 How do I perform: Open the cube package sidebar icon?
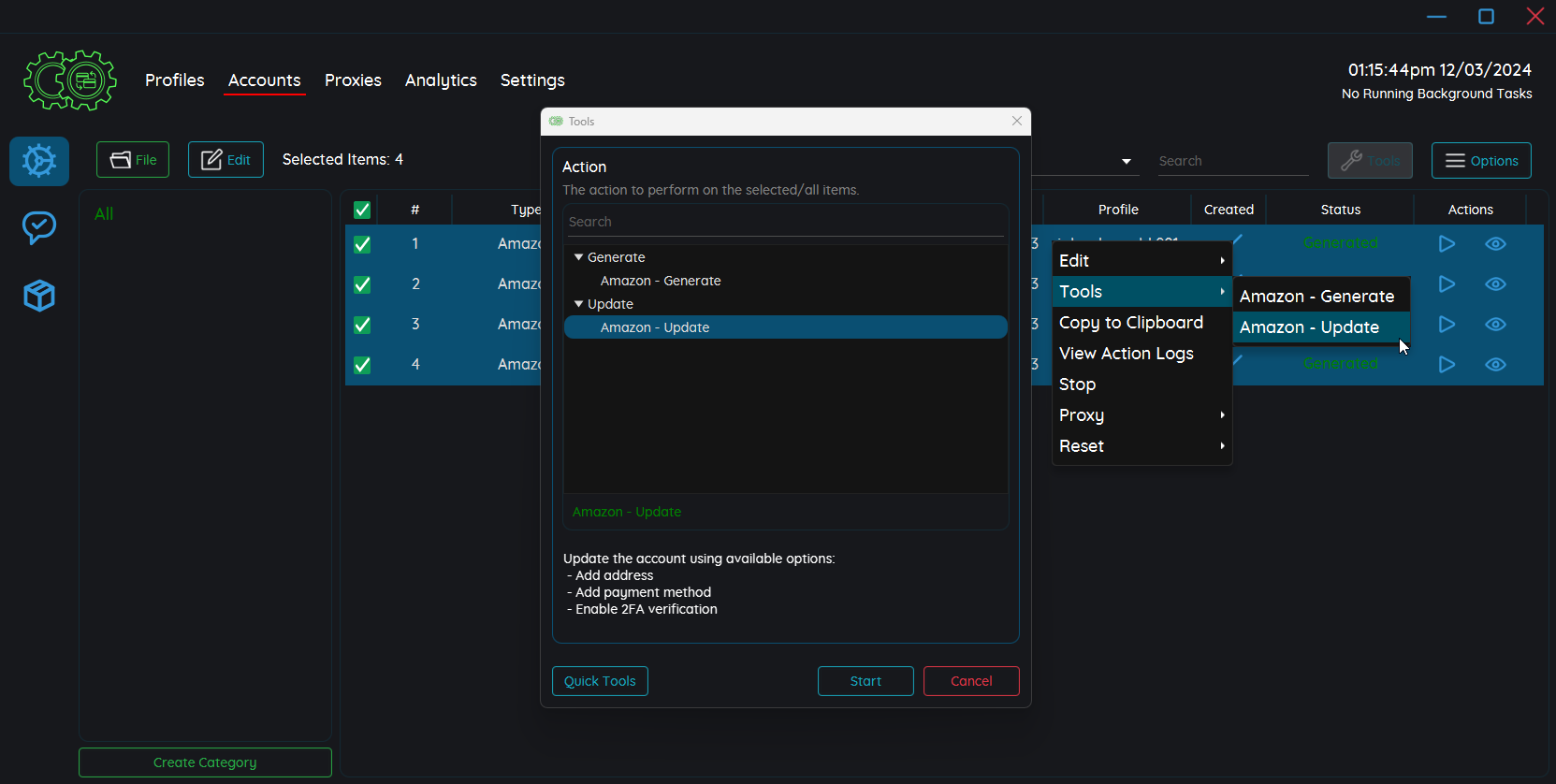point(39,296)
